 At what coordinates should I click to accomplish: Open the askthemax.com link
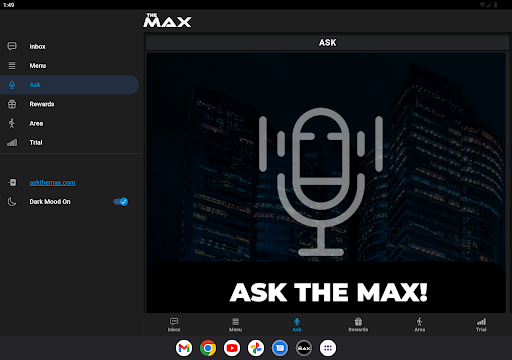pos(52,183)
